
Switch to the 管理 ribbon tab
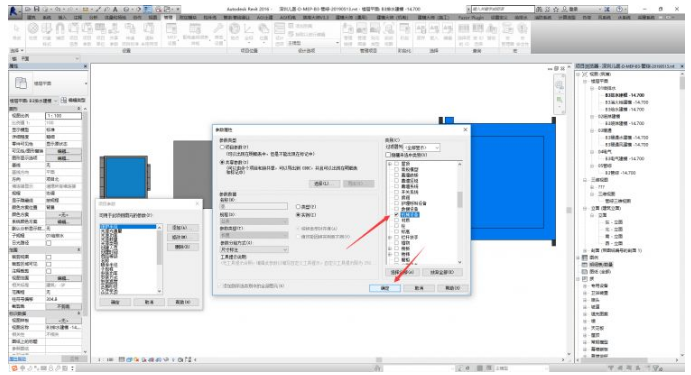click(168, 17)
